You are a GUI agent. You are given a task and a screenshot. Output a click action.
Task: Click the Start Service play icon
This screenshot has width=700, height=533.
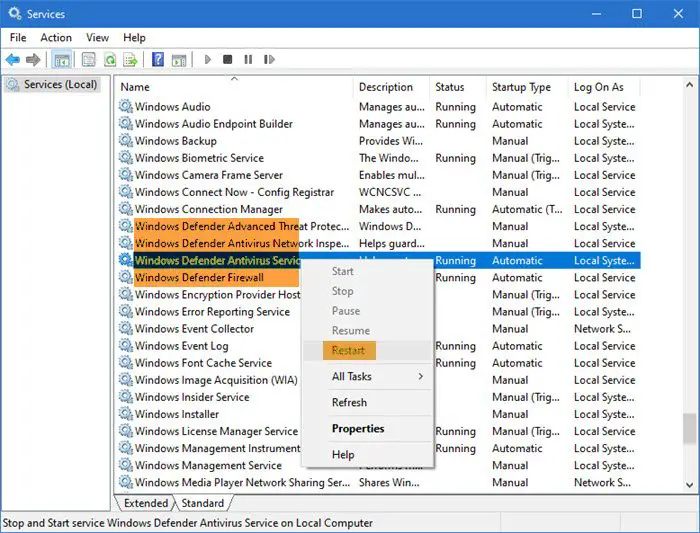point(208,59)
